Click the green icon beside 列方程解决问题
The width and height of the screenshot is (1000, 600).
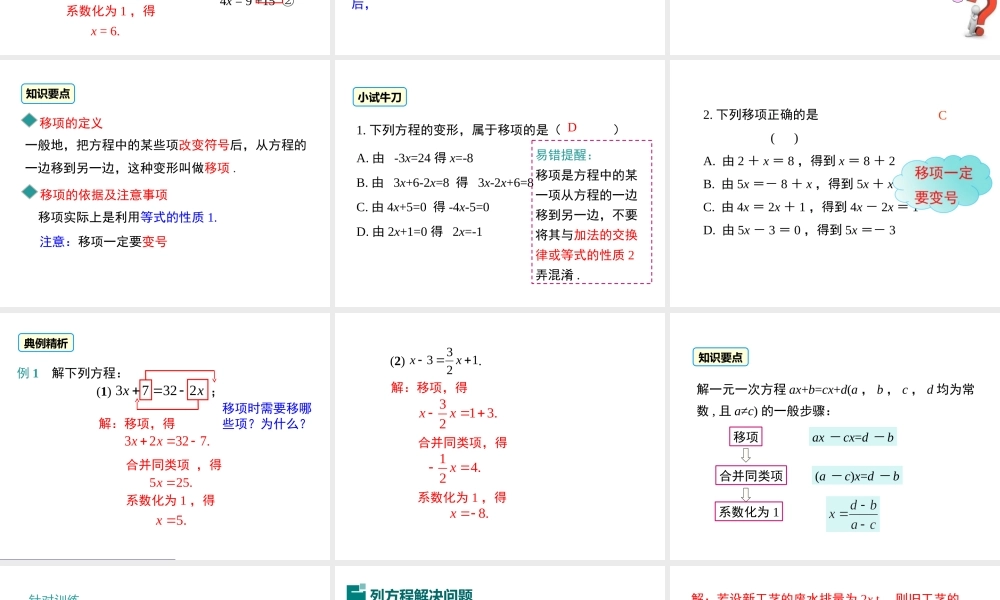356,592
